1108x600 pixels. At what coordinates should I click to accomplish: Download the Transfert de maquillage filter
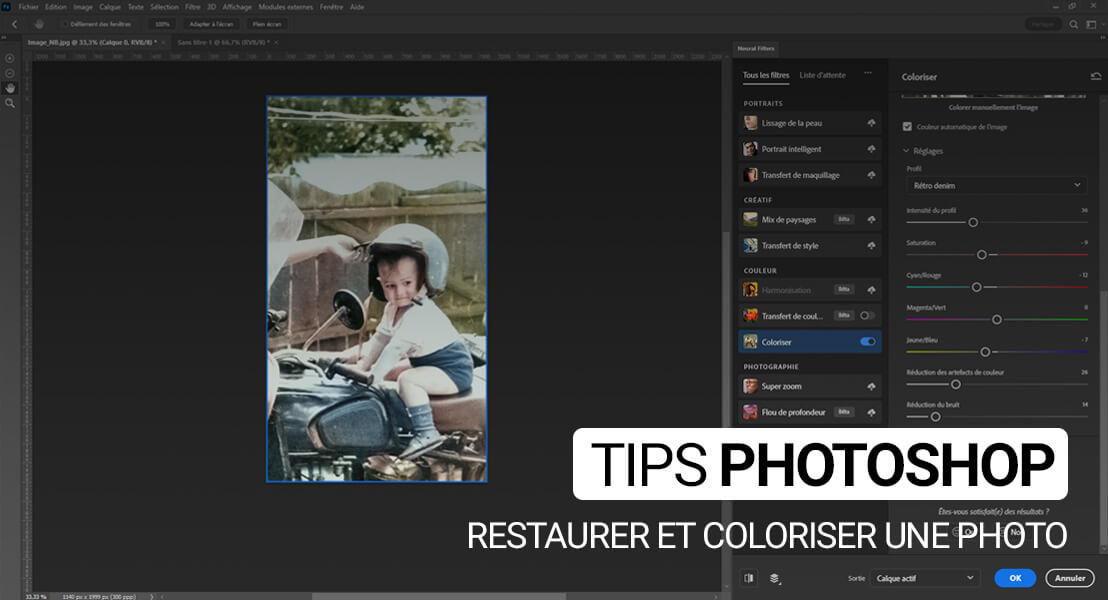871,175
